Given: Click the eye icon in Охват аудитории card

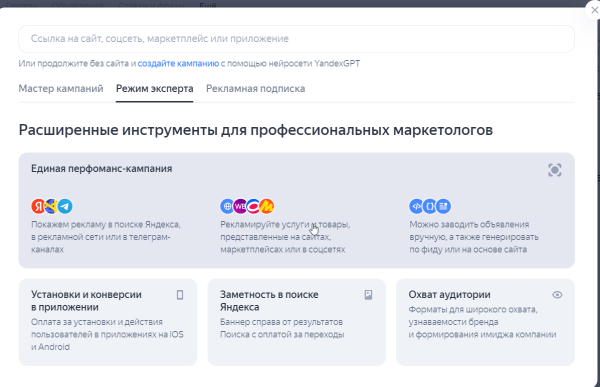Looking at the screenshot, I should (x=557, y=295).
